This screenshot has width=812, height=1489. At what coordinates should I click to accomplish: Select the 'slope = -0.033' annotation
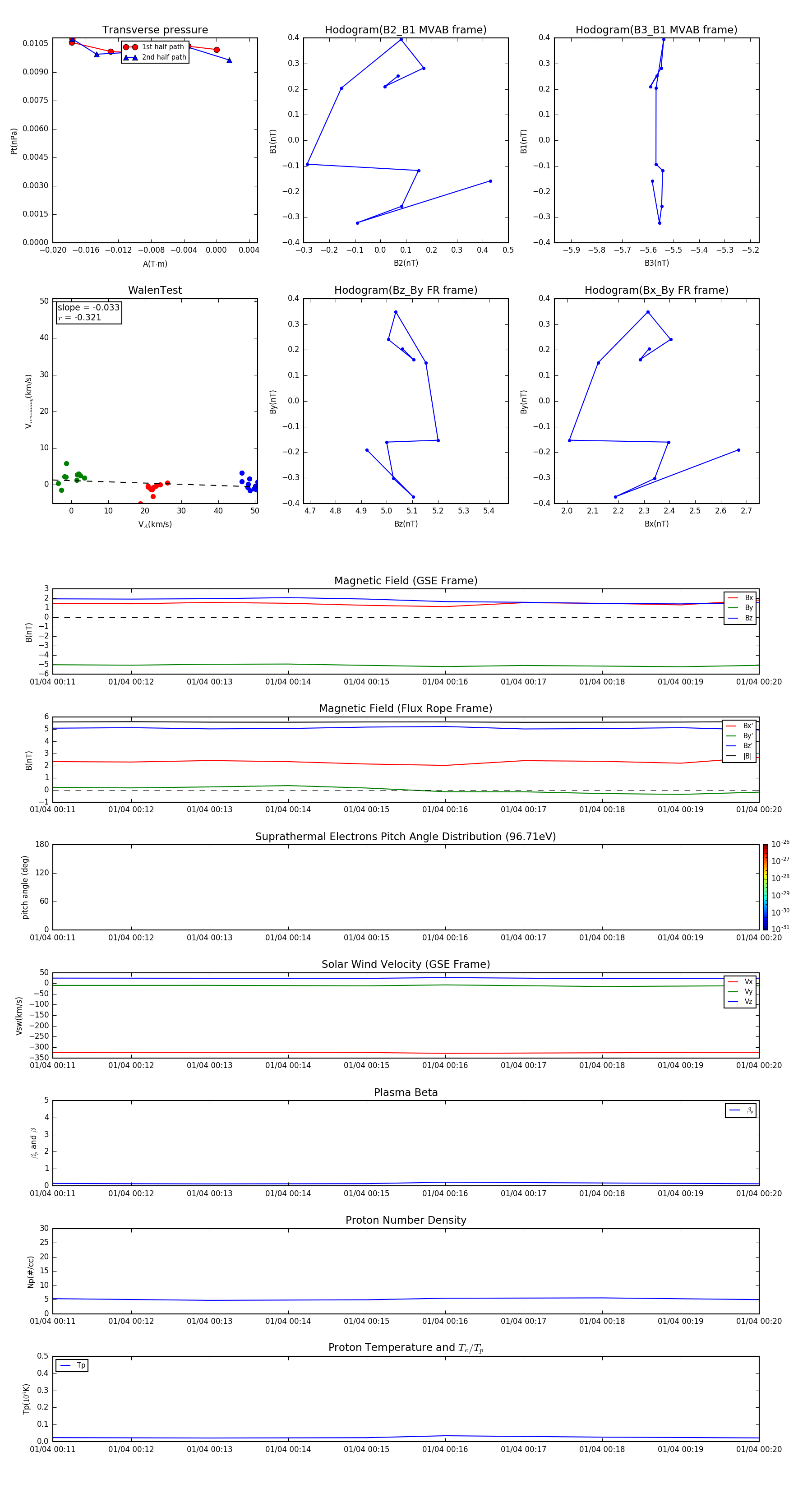click(x=88, y=308)
